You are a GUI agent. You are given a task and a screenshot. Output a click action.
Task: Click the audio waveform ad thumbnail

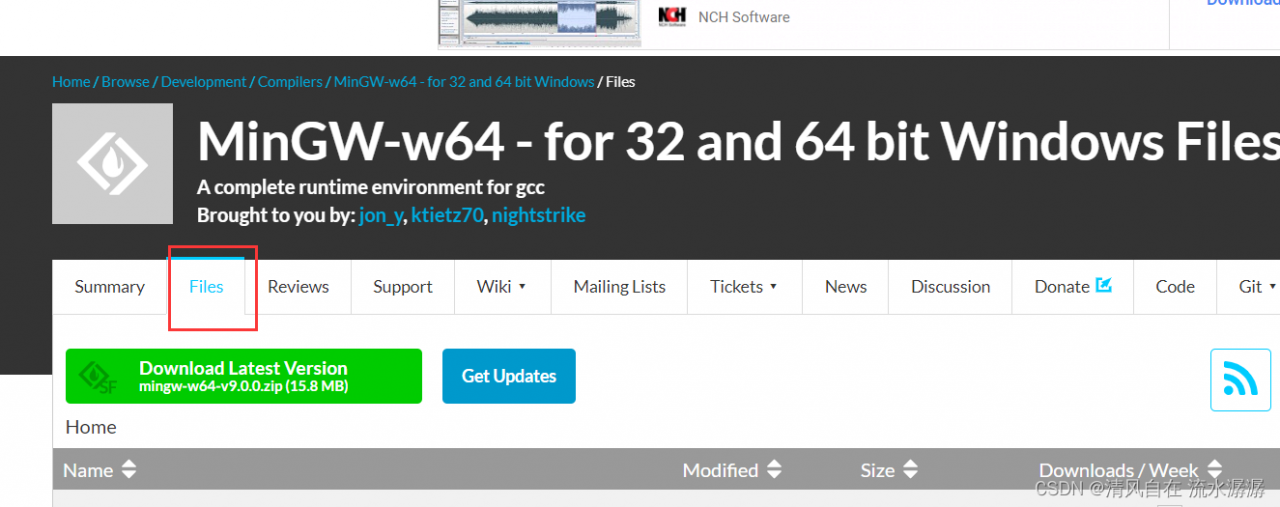click(541, 21)
